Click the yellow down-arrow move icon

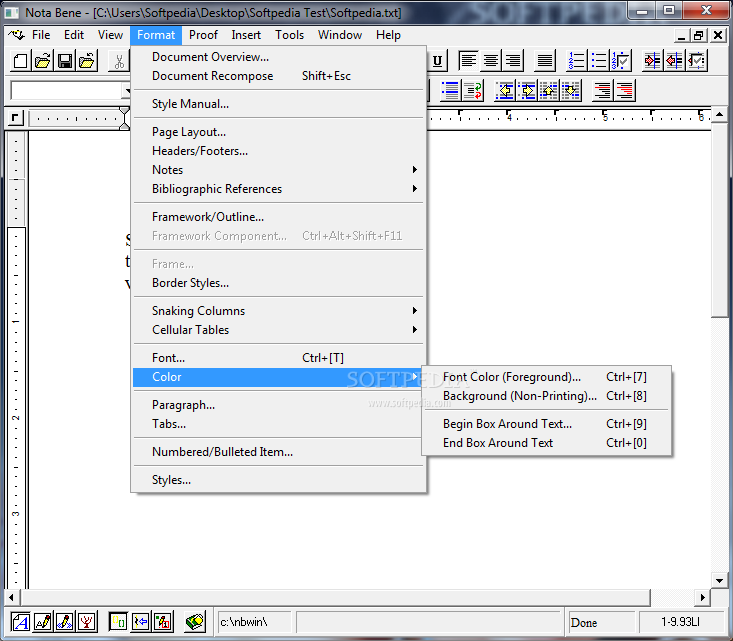click(571, 90)
